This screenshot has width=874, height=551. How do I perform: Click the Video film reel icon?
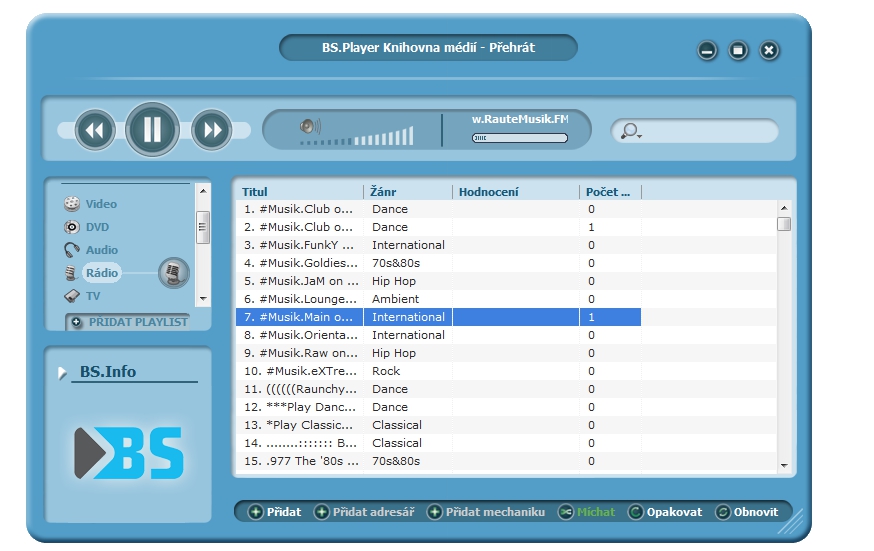(72, 204)
